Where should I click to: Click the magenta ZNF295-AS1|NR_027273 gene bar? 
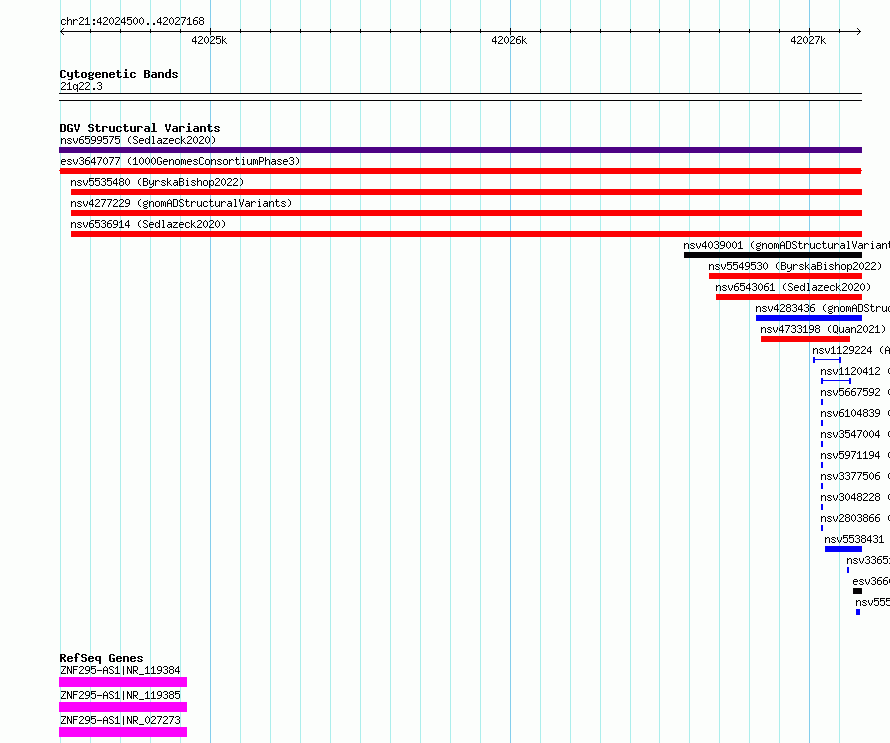pyautogui.click(x=123, y=732)
